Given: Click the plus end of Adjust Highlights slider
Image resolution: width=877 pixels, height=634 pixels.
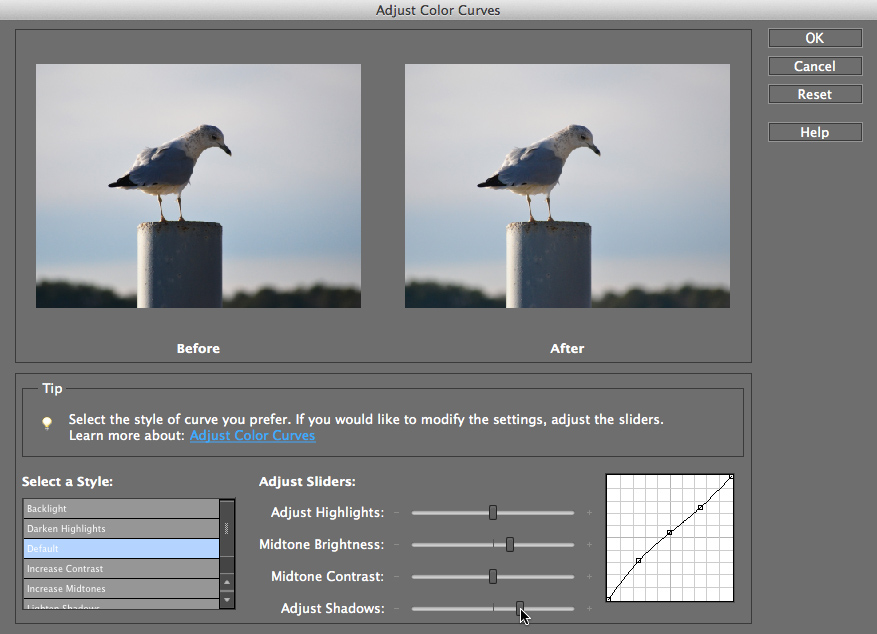Looking at the screenshot, I should pyautogui.click(x=588, y=512).
